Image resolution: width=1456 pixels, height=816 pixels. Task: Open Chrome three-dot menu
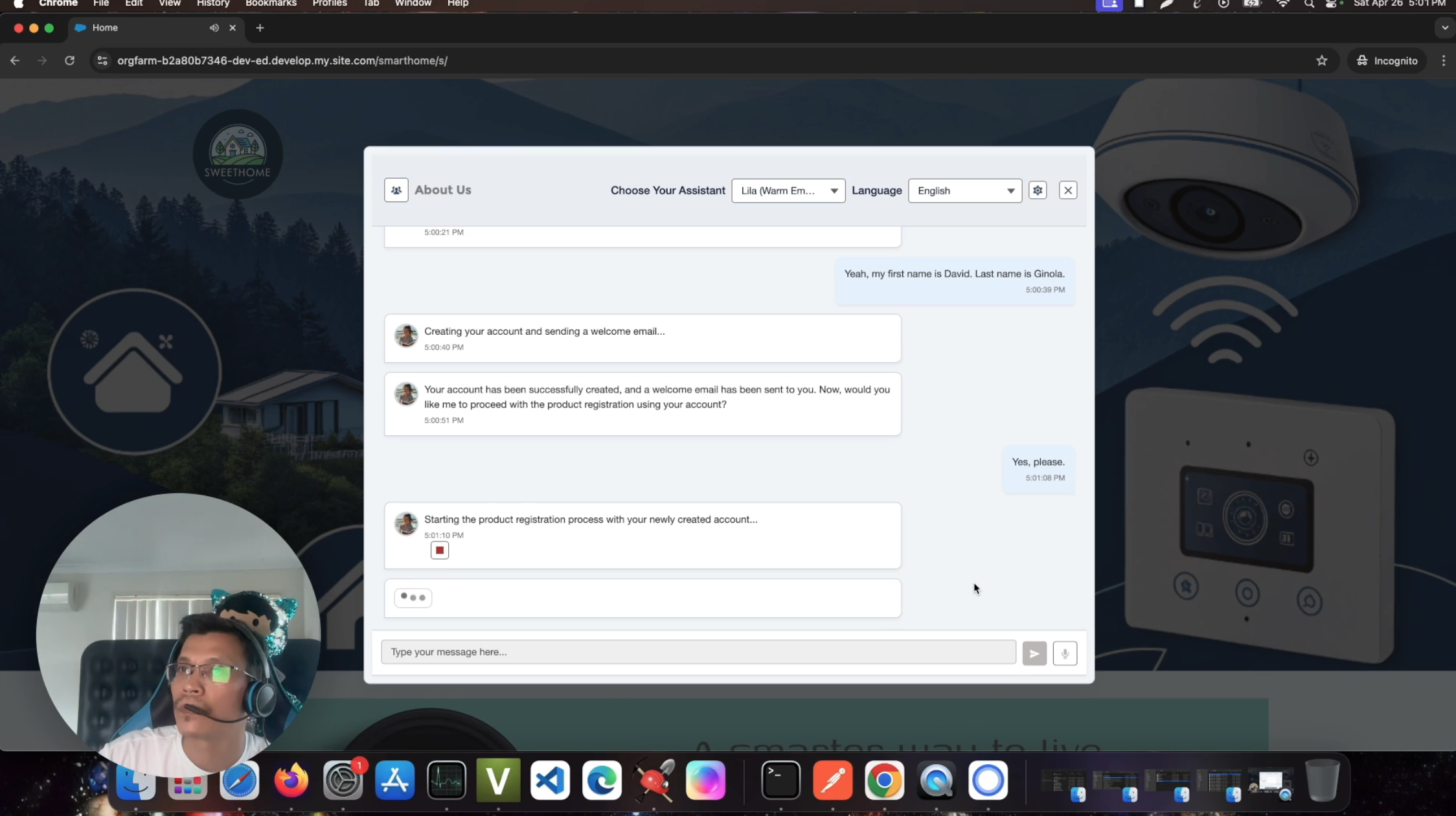click(x=1444, y=61)
